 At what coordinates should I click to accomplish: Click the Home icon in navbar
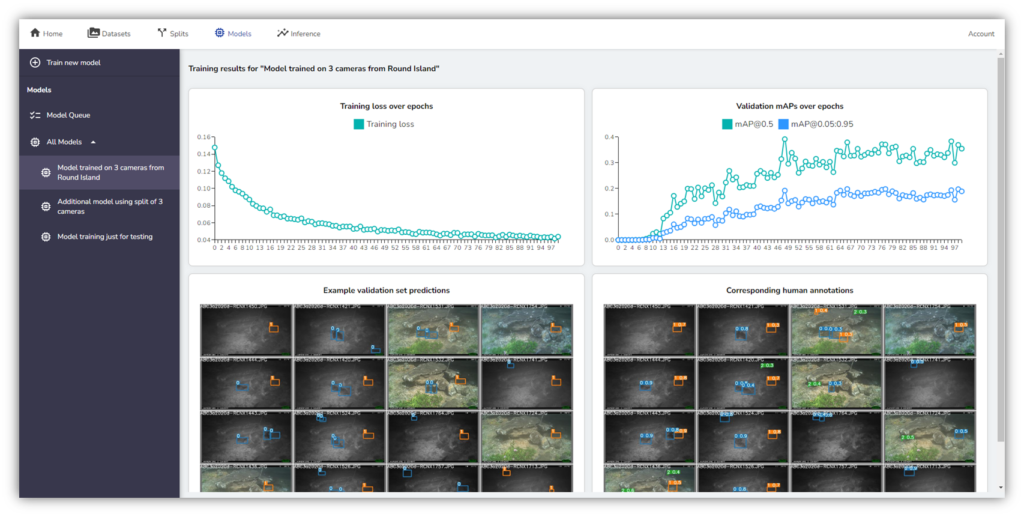point(35,33)
